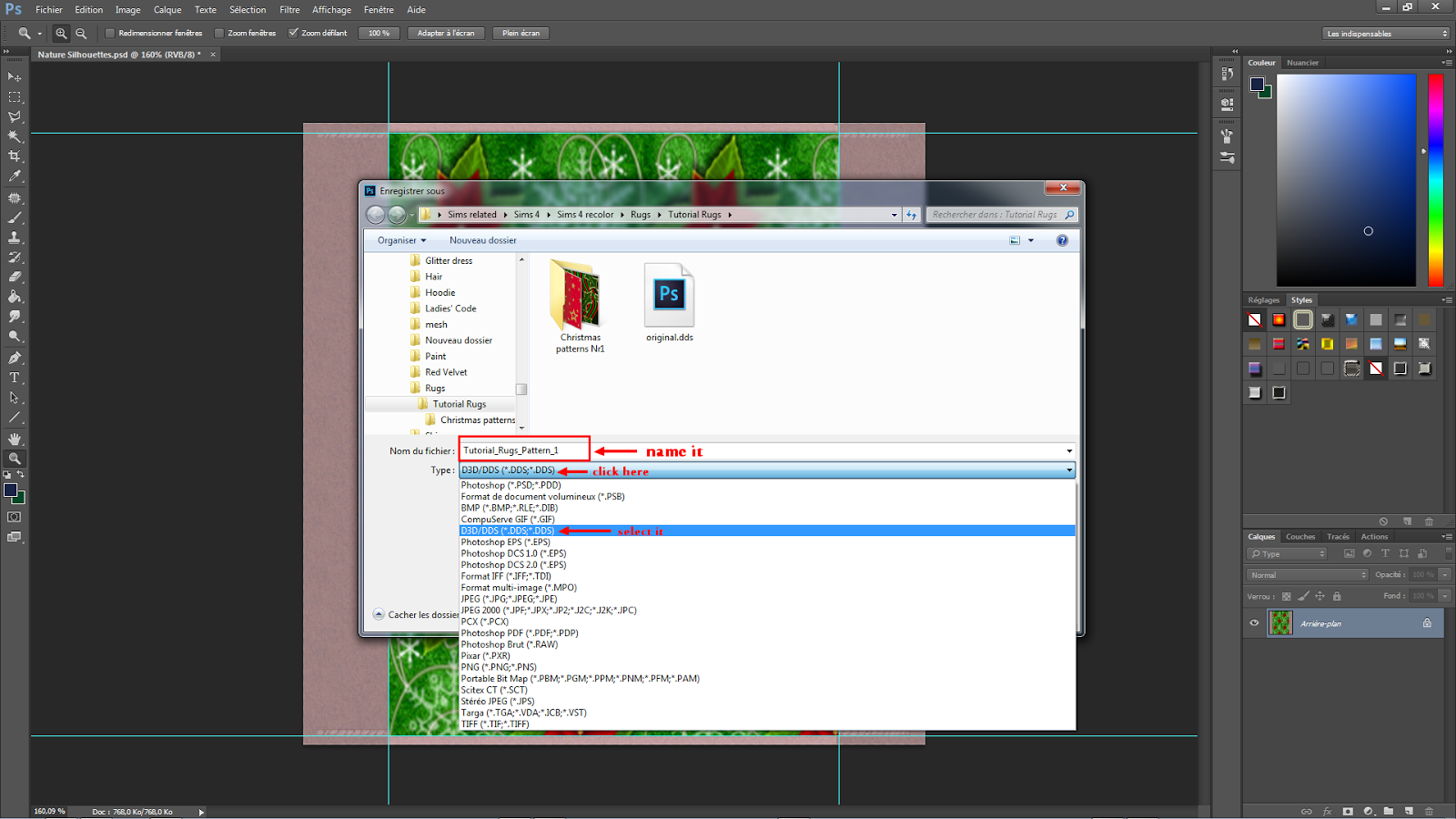Open the Fichier menu

pos(49,10)
